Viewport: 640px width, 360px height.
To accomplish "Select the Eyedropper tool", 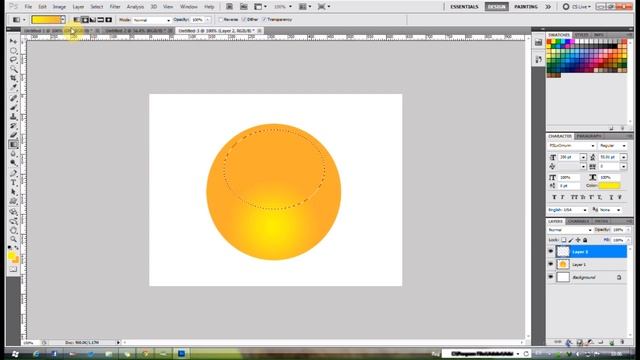I will point(13,87).
